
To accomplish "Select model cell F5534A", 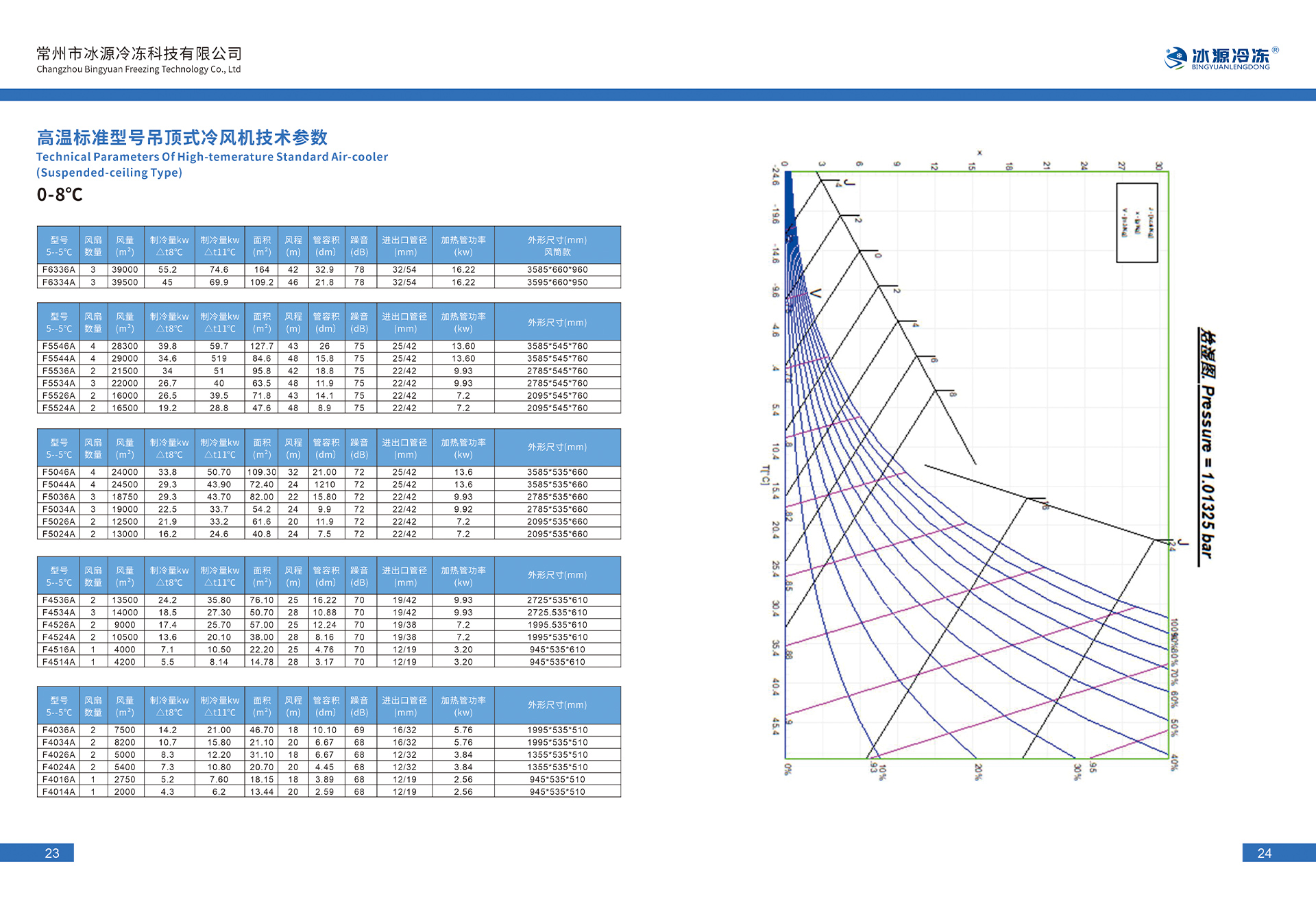I will (58, 384).
